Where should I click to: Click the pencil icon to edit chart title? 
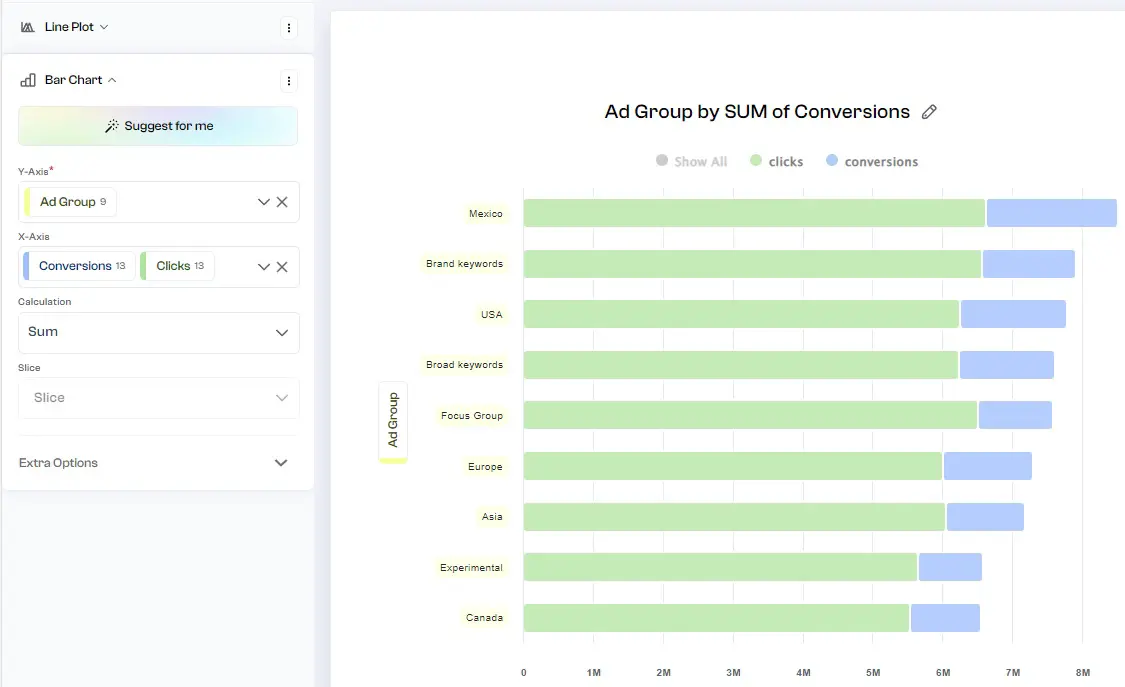[929, 112]
